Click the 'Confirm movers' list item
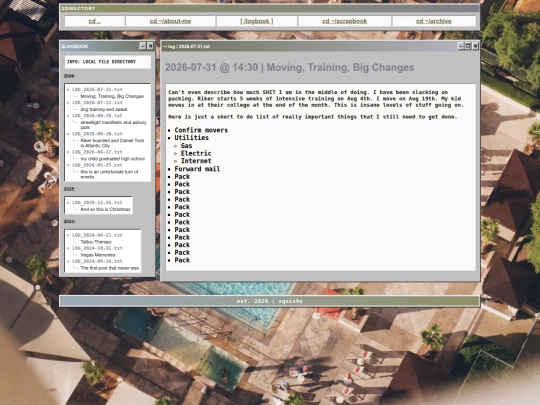Viewport: 540px width, 405px height. point(201,130)
